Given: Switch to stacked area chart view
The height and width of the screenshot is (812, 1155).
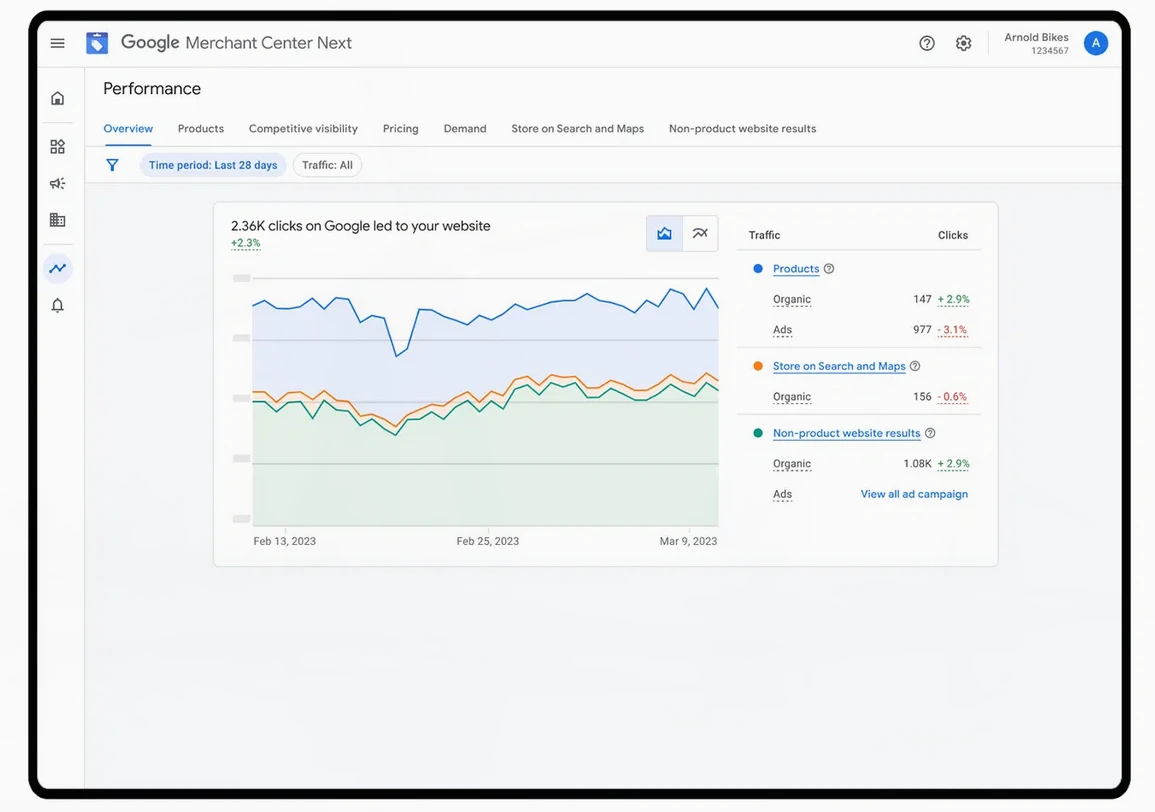Looking at the screenshot, I should point(664,234).
